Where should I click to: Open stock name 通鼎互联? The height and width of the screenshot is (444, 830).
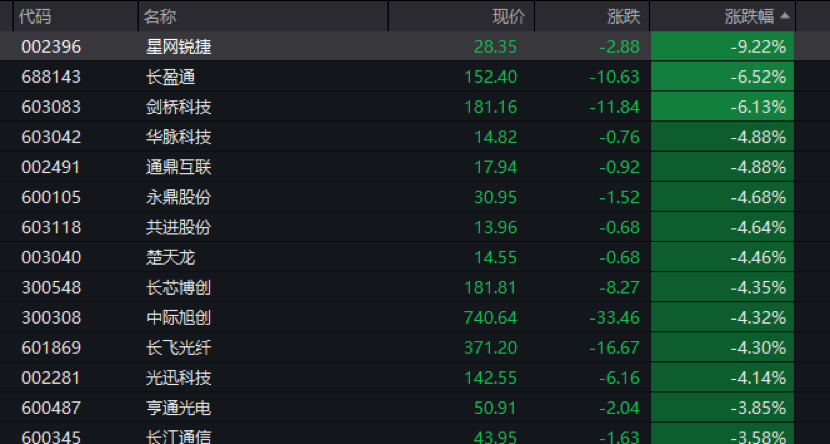click(178, 167)
